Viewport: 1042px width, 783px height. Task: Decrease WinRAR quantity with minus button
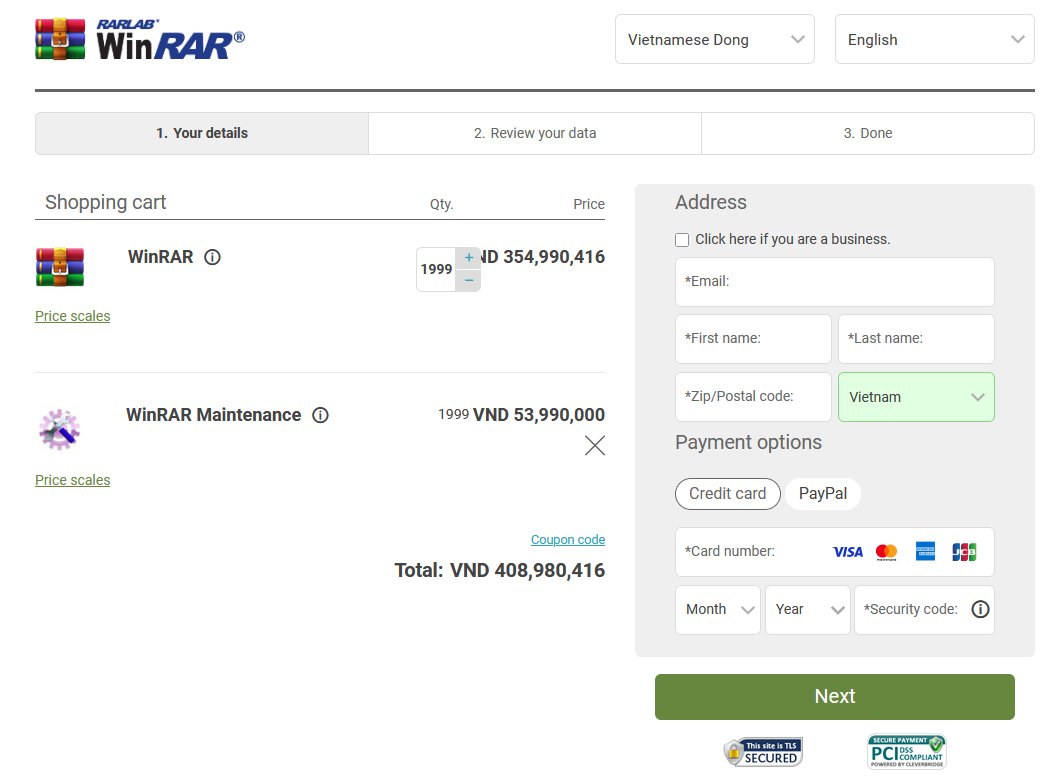pyautogui.click(x=469, y=280)
